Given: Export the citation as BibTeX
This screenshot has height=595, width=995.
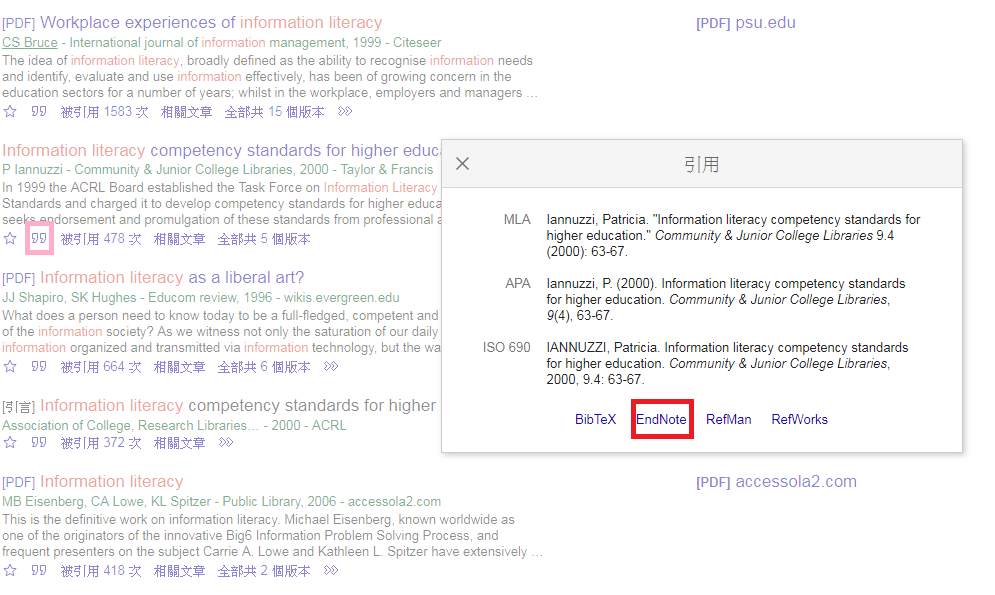Looking at the screenshot, I should pos(595,419).
